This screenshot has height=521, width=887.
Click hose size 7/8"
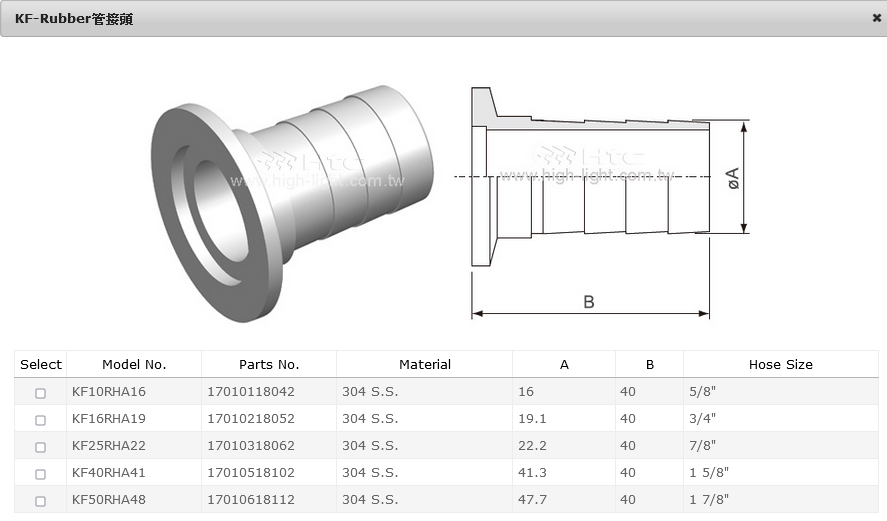pyautogui.click(x=703, y=446)
